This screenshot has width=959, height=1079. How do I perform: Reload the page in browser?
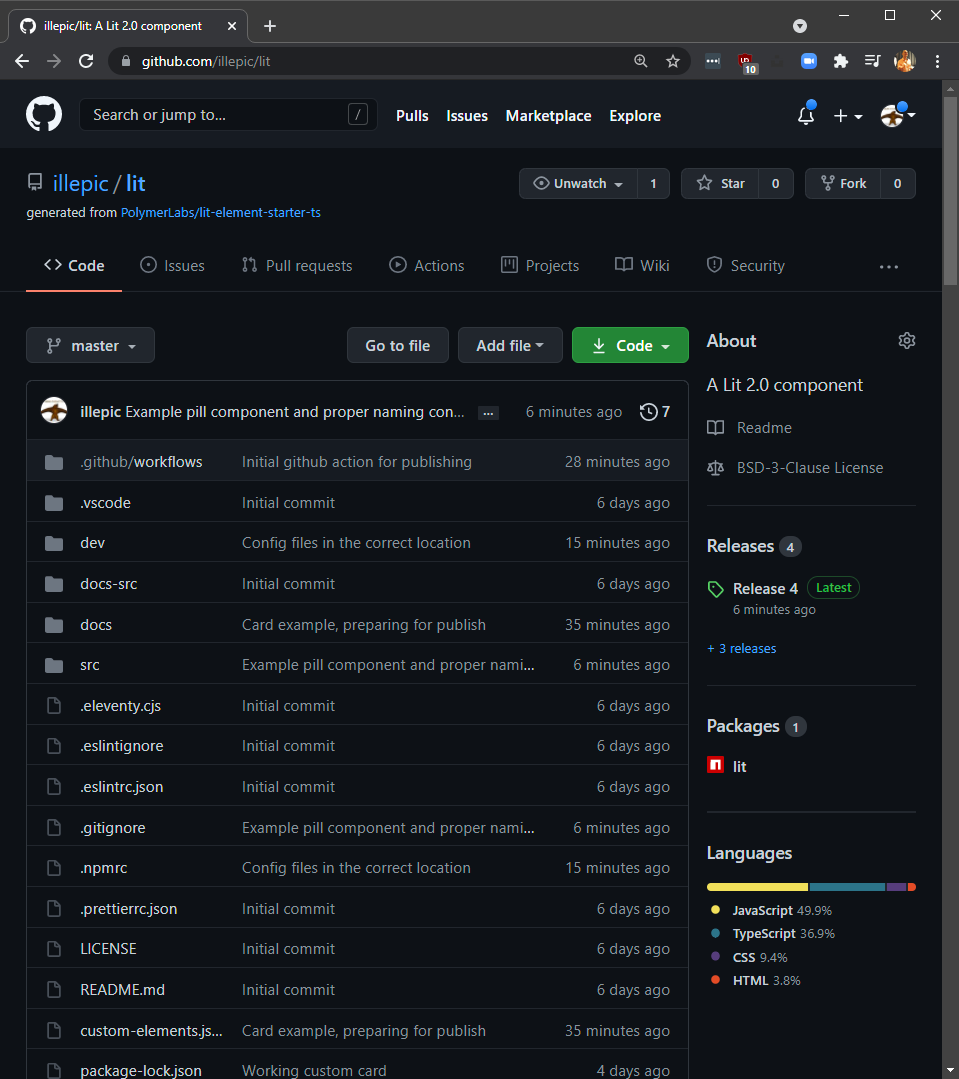coord(86,61)
